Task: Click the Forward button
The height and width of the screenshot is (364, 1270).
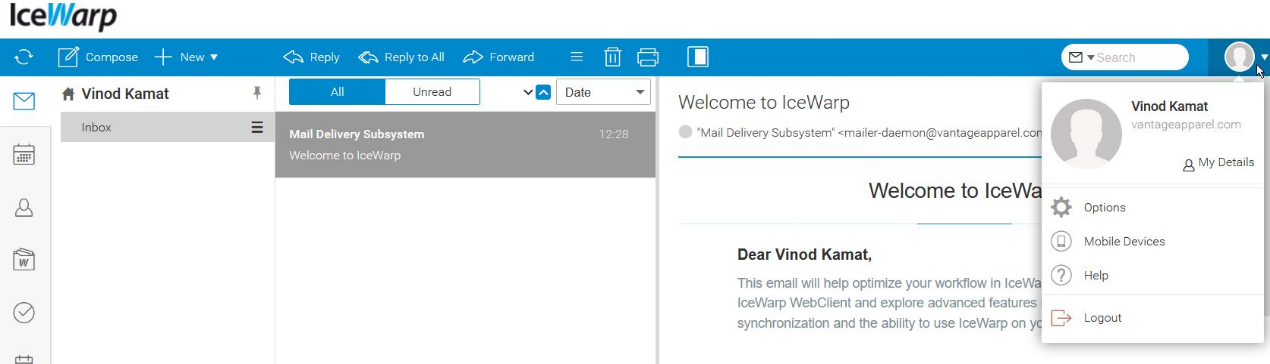Action: [x=499, y=57]
